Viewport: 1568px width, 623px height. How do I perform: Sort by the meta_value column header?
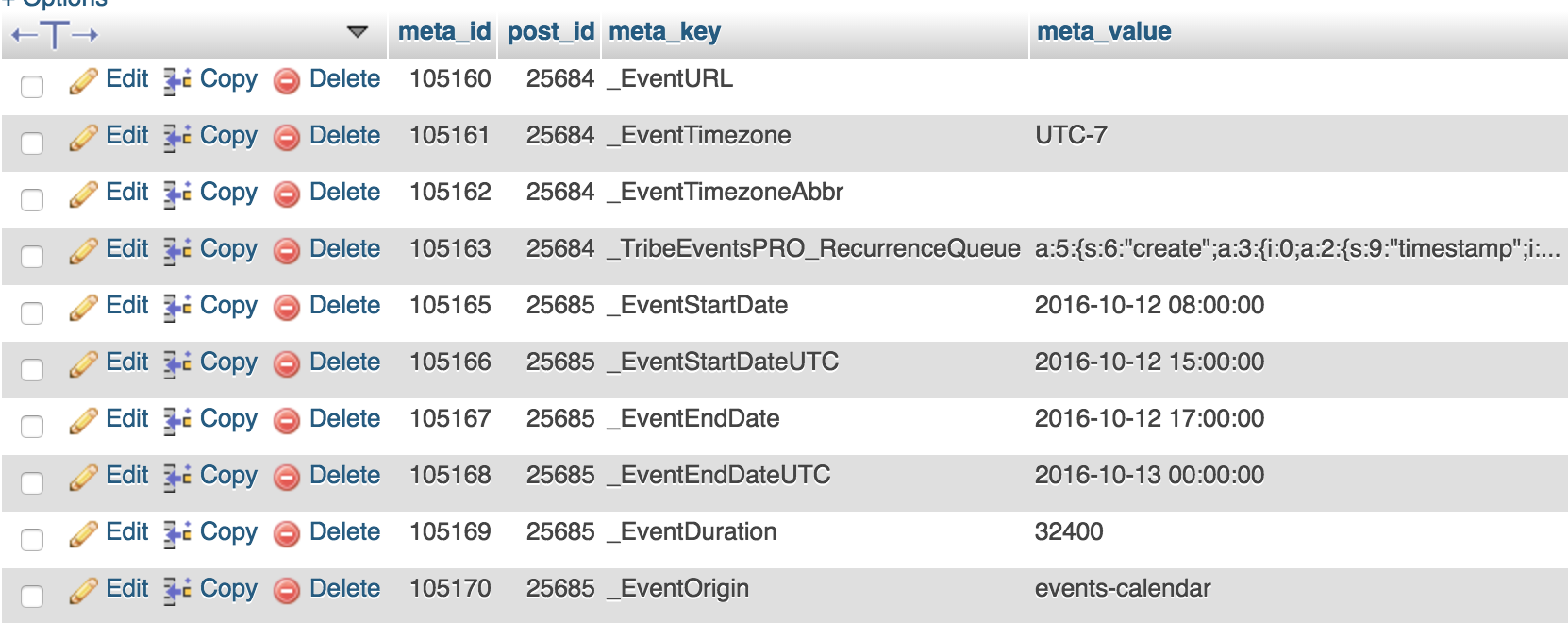pyautogui.click(x=1103, y=31)
